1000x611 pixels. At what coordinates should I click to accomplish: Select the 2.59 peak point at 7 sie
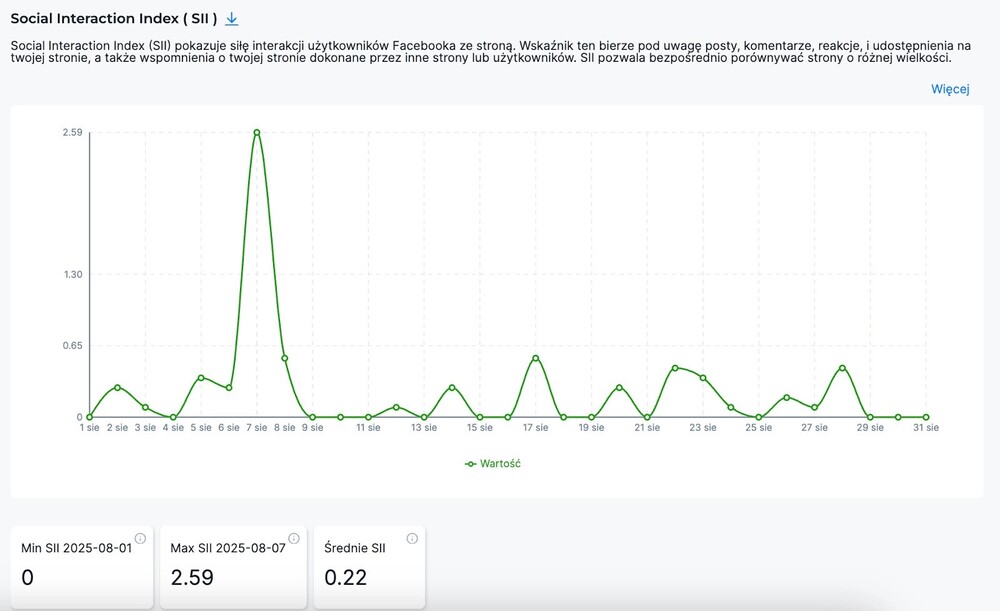(257, 132)
